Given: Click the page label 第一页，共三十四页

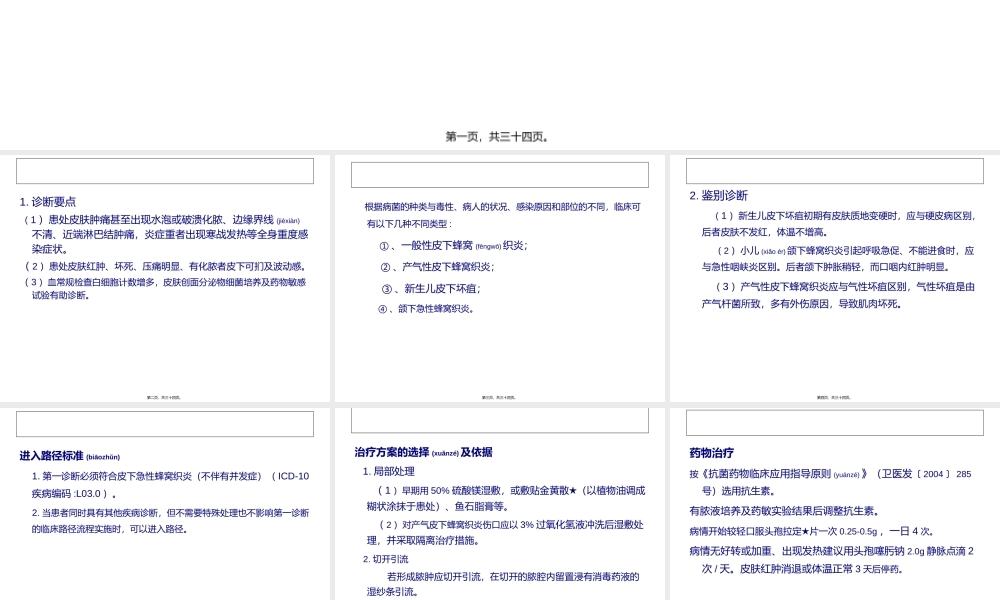Looking at the screenshot, I should tap(499, 135).
